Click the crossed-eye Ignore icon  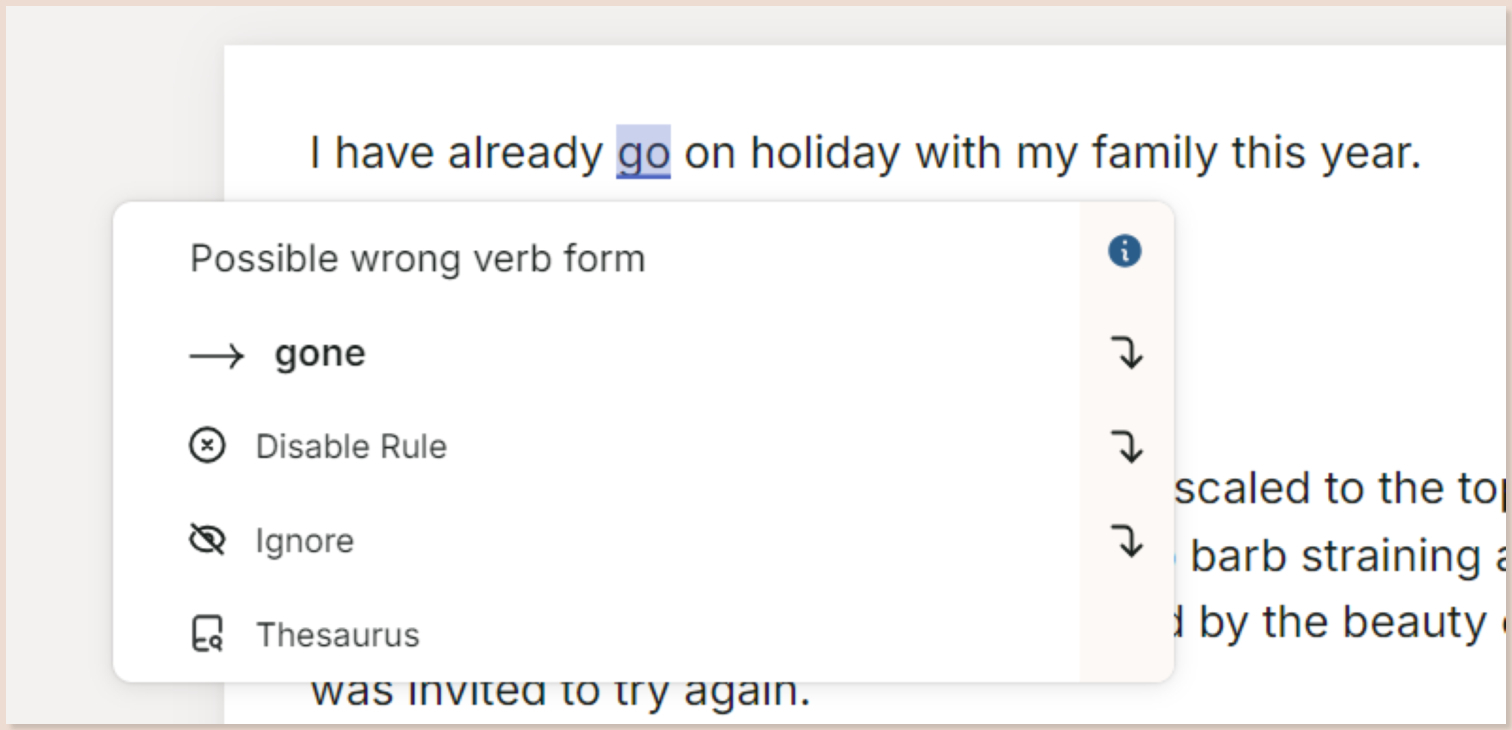click(207, 540)
